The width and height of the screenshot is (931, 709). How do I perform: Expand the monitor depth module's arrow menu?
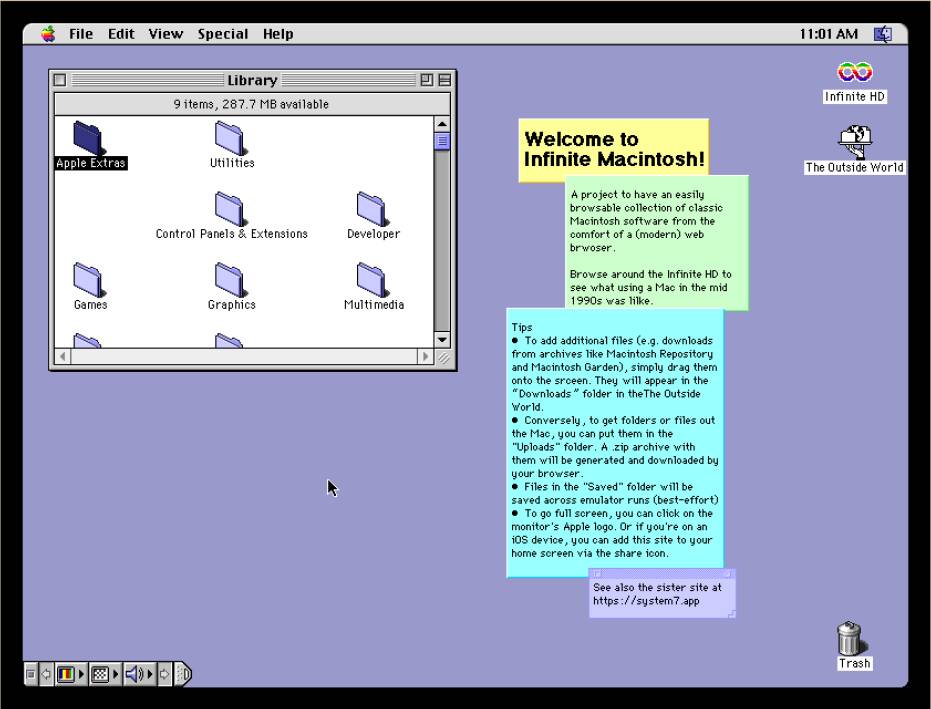point(80,674)
